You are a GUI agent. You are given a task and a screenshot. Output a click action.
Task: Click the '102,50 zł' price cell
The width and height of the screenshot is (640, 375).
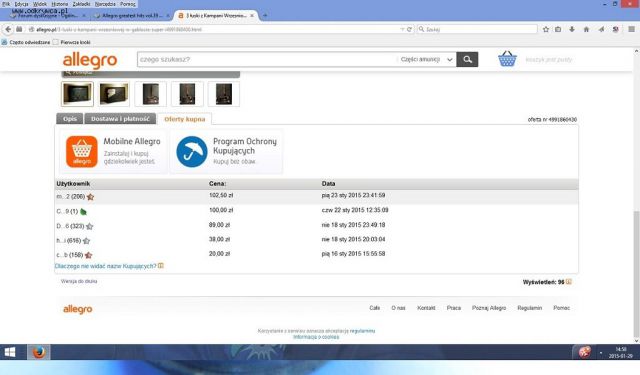pos(221,195)
